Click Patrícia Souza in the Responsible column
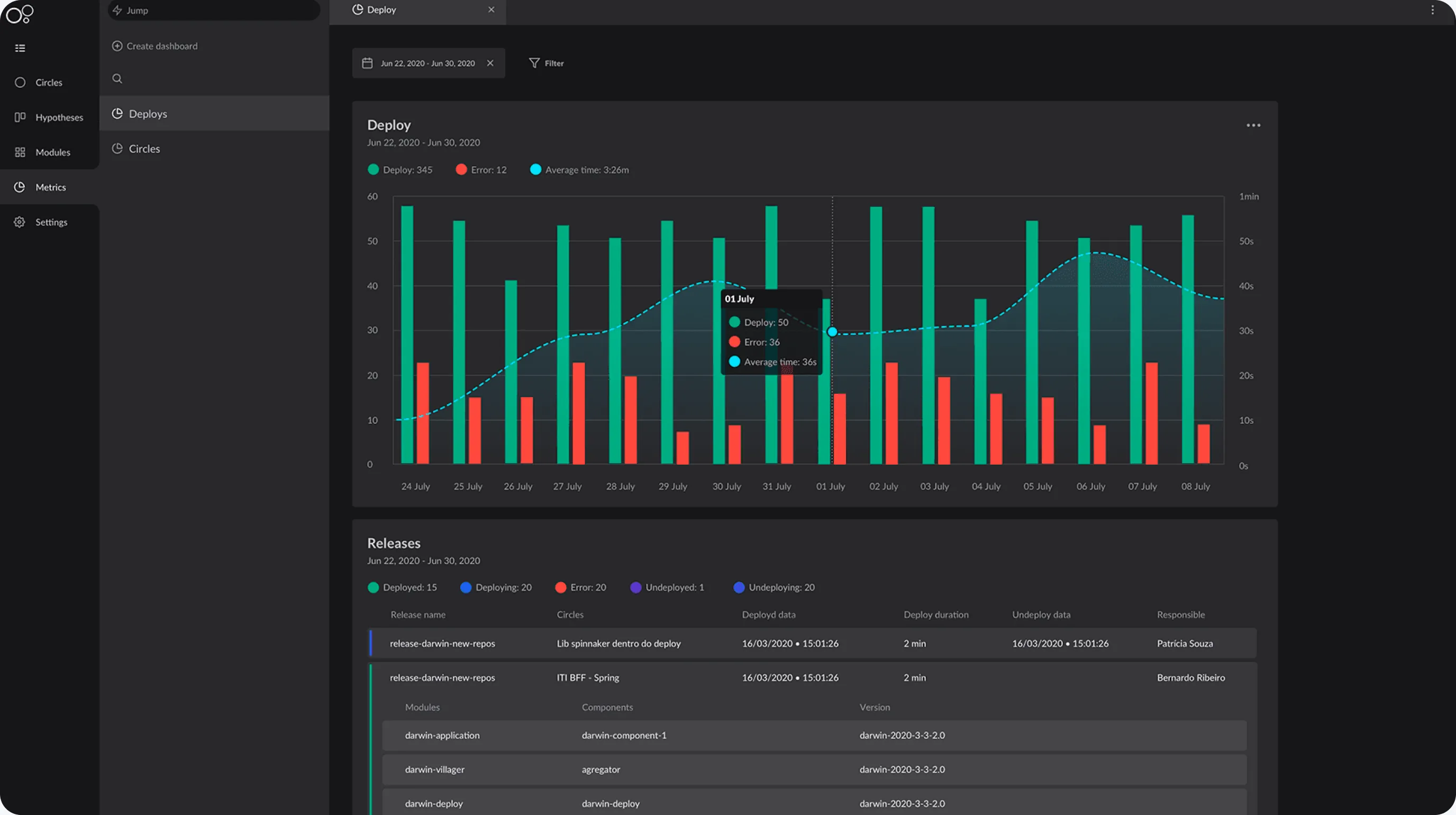Viewport: 1456px width, 815px height. coord(1185,644)
